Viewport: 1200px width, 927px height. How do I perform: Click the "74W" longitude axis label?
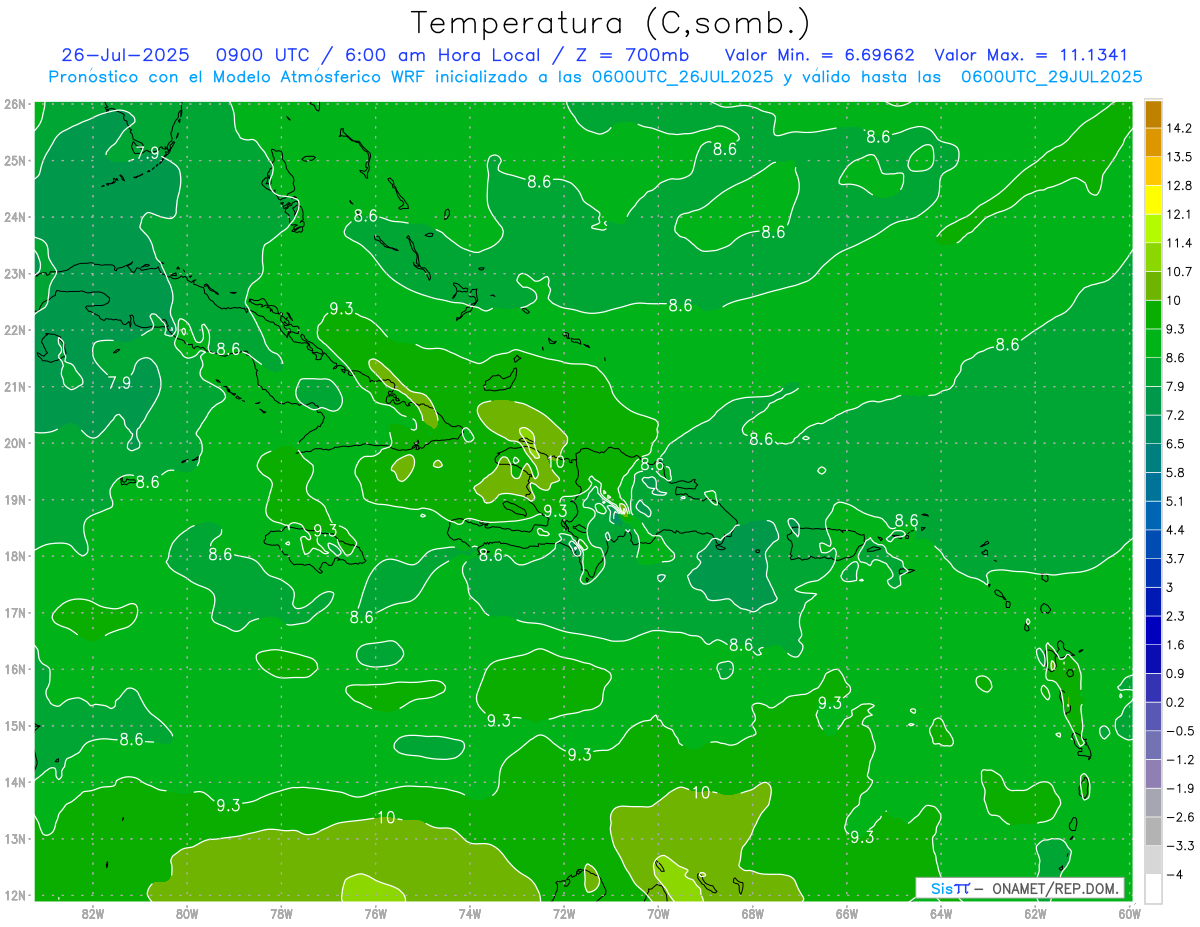(470, 913)
